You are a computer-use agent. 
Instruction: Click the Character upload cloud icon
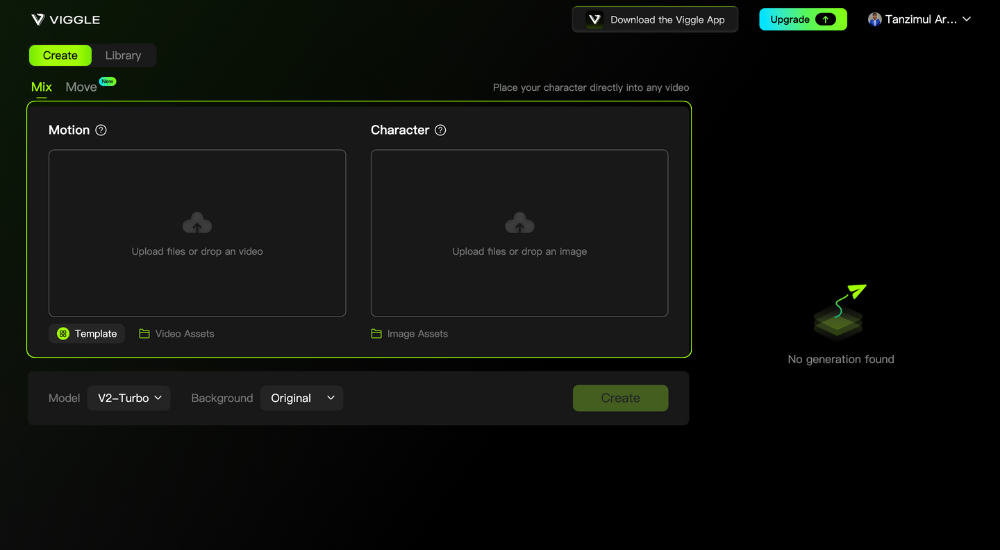coord(519,223)
